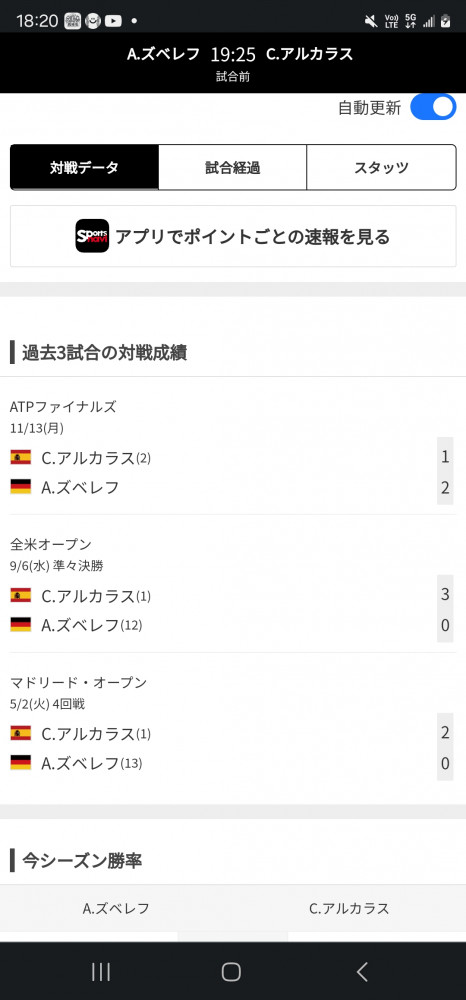Select the 対戦データ tab
Viewport: 466px width, 1000px height.
tap(84, 168)
